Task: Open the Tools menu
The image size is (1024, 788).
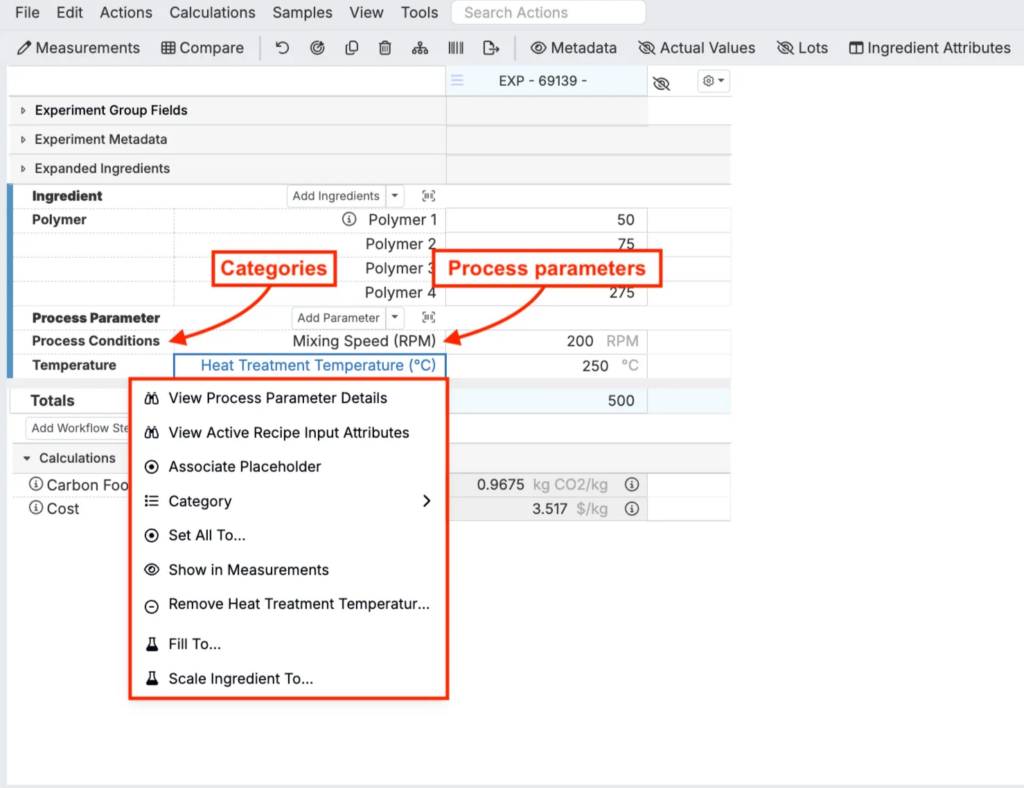Action: pos(419,12)
